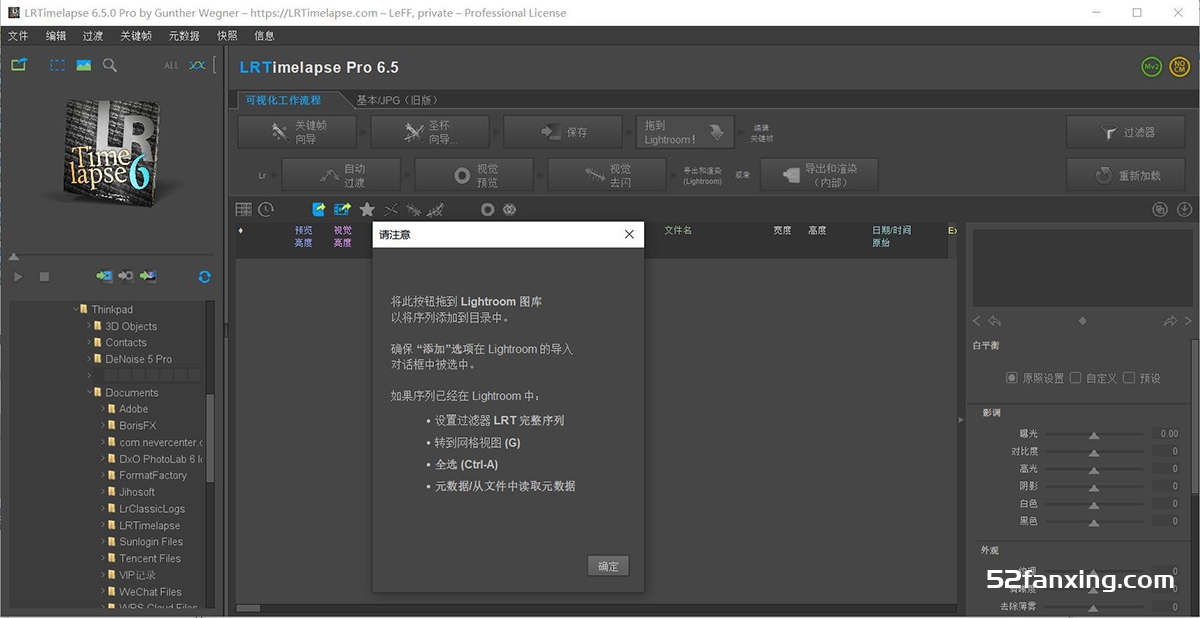Click the copy circle icon above preview

click(1160, 210)
